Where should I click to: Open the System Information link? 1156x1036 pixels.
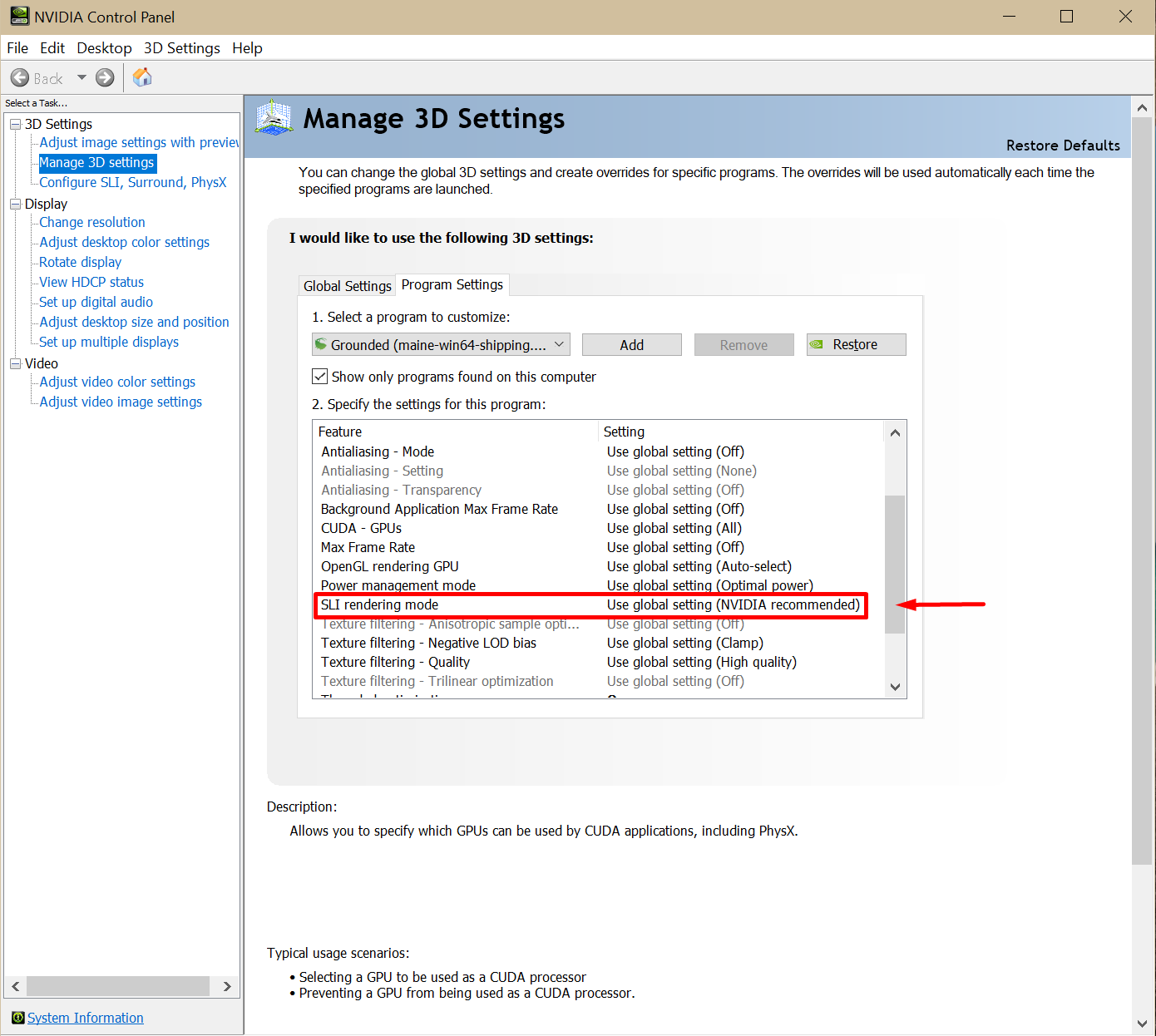pos(86,1018)
